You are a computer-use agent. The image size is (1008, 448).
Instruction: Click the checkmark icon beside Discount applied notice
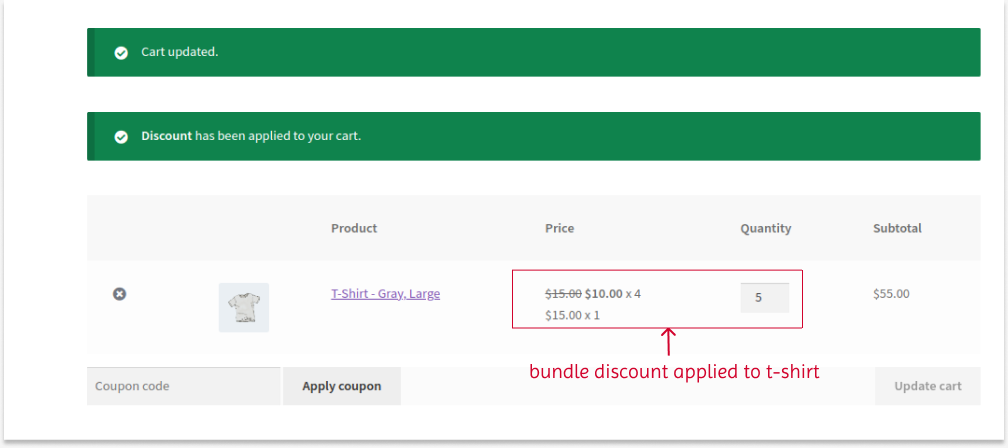[121, 137]
